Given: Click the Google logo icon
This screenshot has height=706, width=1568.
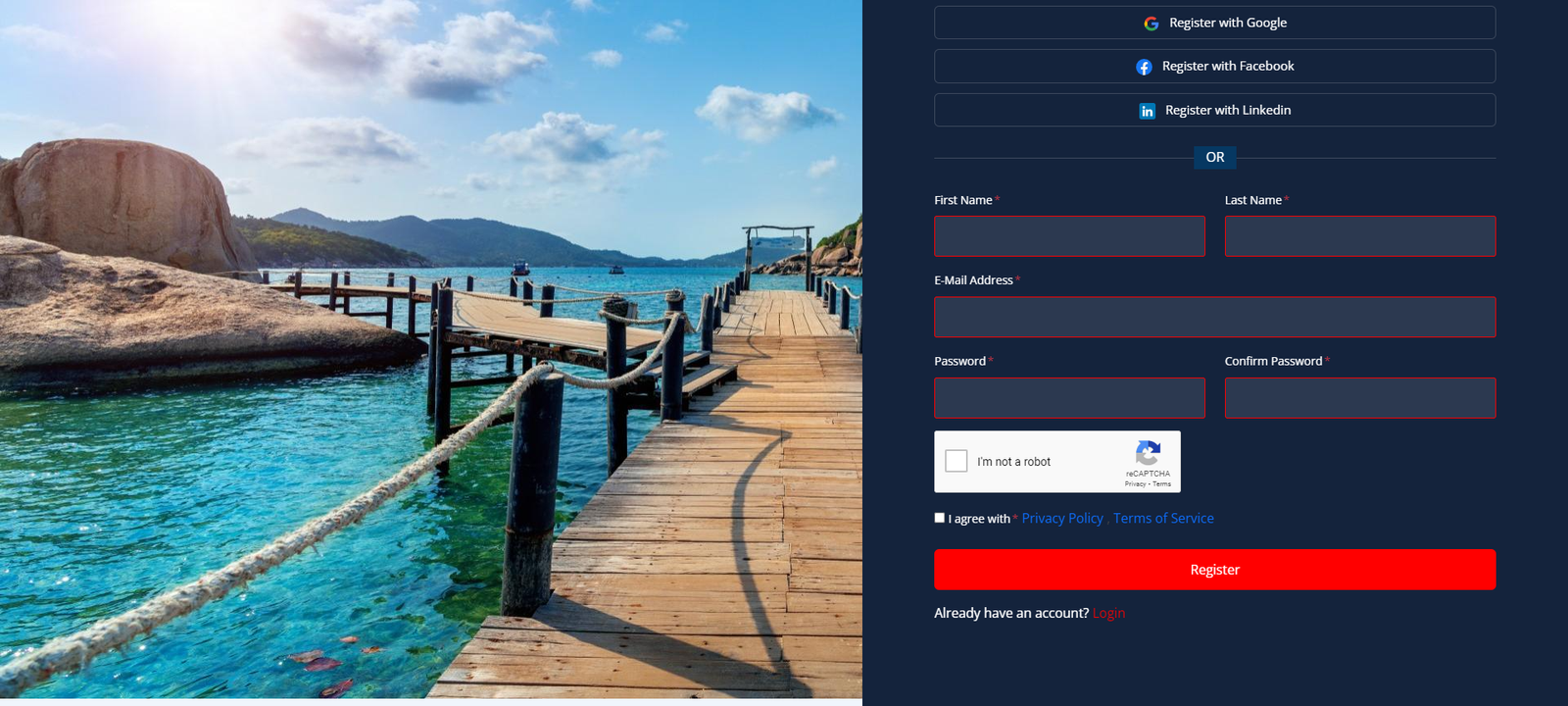Looking at the screenshot, I should [x=1151, y=24].
